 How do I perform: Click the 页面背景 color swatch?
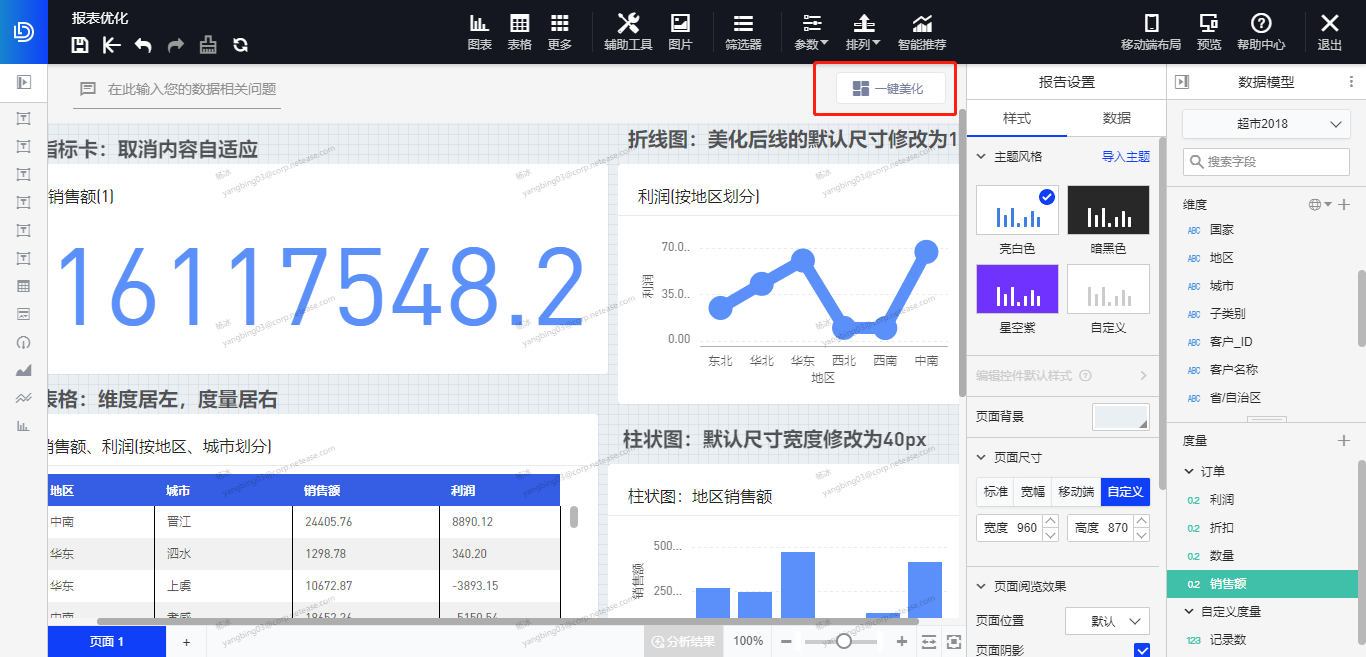coord(1120,417)
